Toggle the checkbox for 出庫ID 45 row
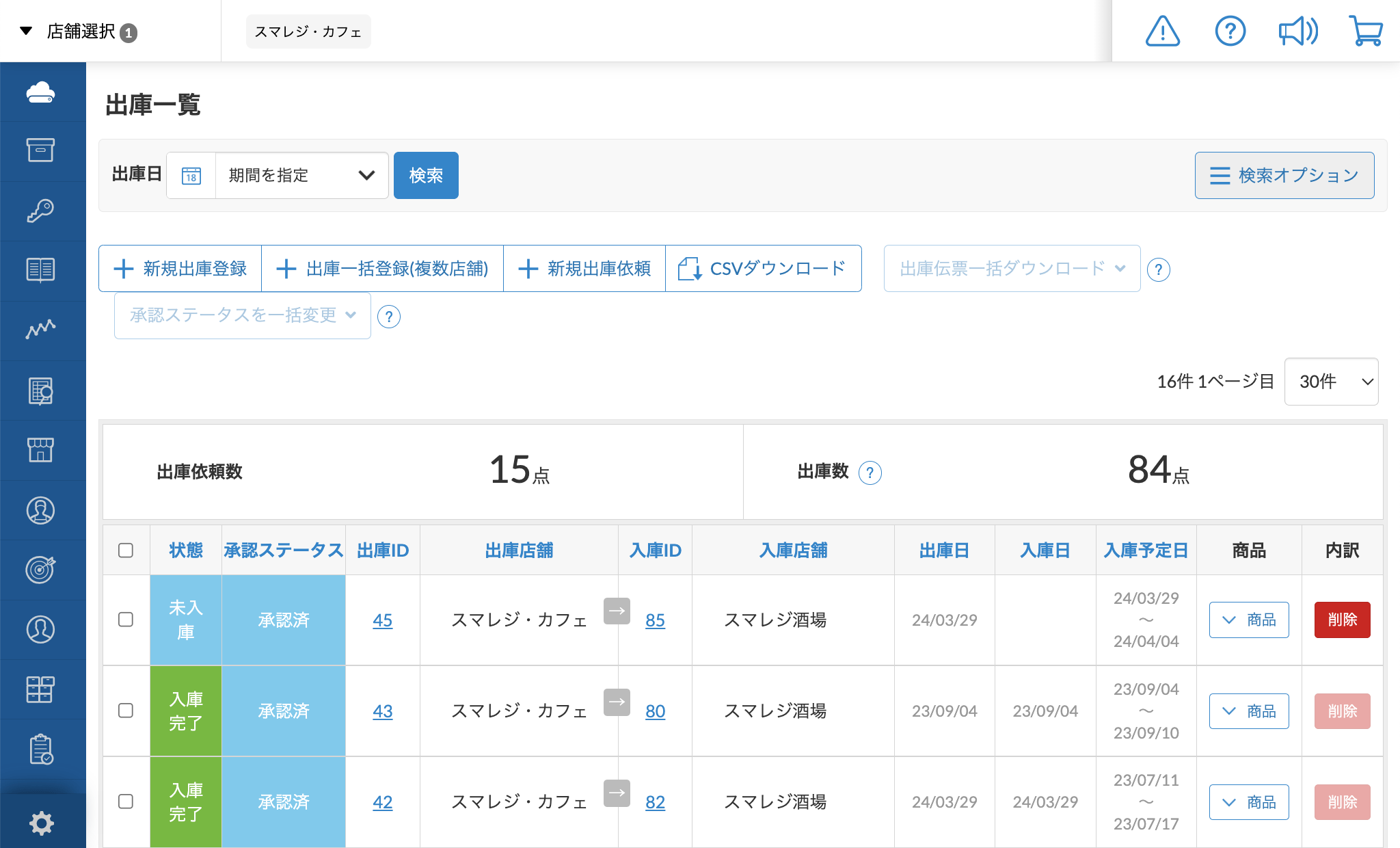The height and width of the screenshot is (848, 1400). pos(125,618)
